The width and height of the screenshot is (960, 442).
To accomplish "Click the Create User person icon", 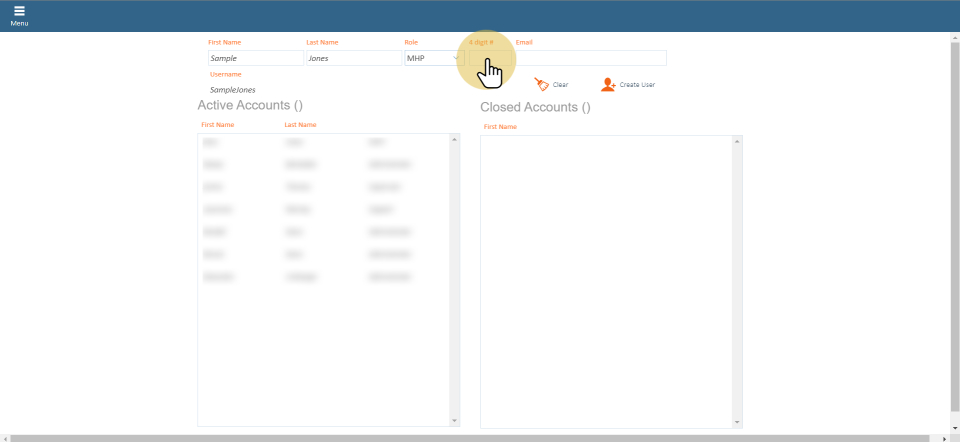I will (x=608, y=85).
